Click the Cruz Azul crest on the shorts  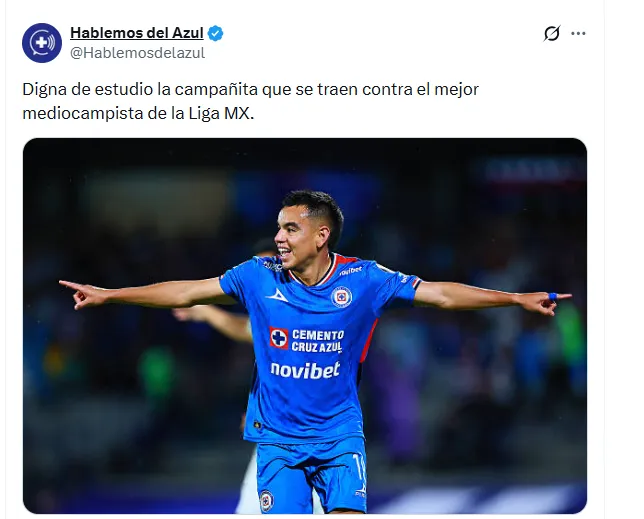pos(266,501)
